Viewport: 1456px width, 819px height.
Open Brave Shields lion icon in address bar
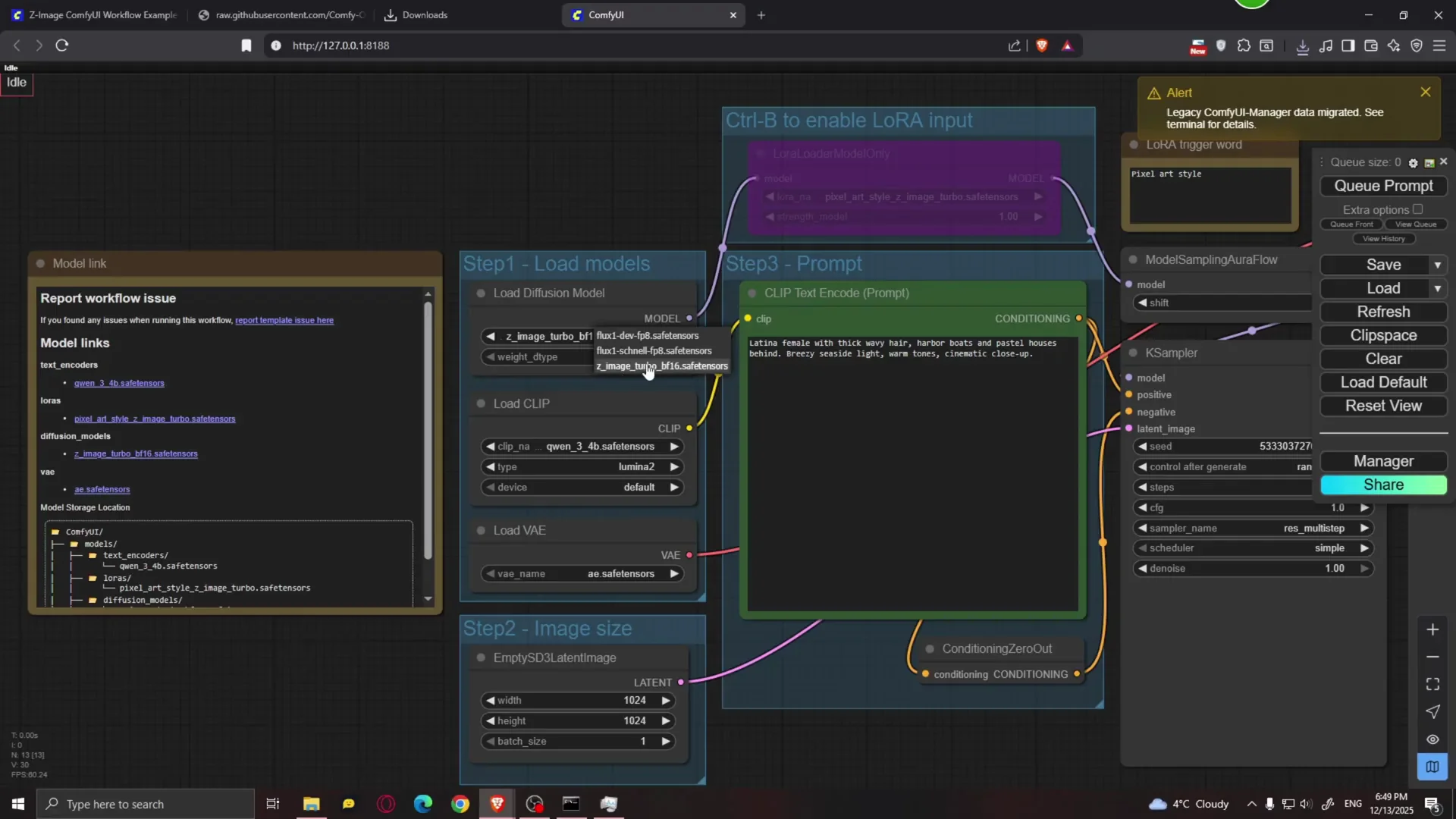click(x=1042, y=45)
